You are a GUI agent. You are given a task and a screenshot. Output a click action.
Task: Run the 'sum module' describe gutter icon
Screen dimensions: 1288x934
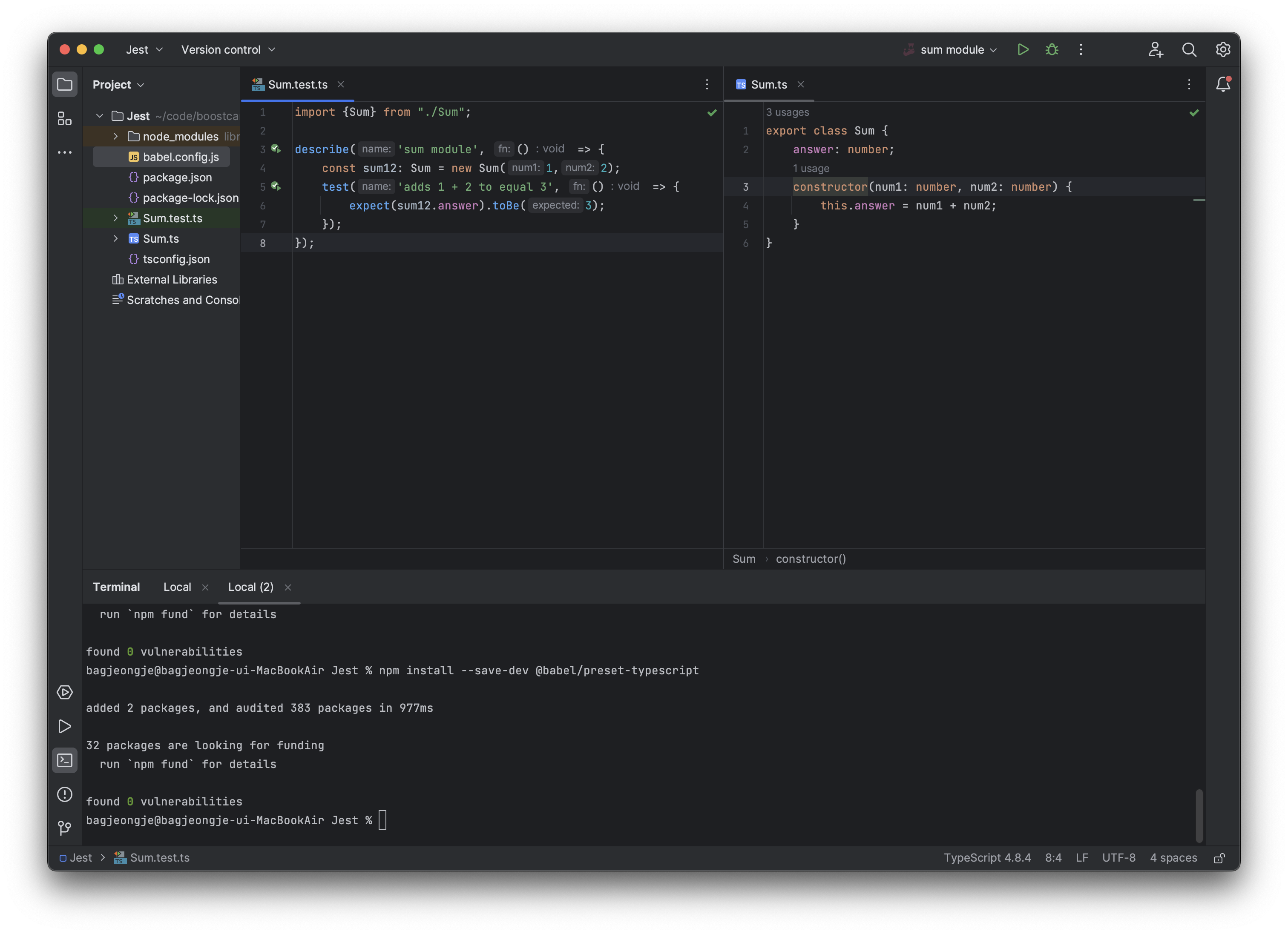point(276,149)
